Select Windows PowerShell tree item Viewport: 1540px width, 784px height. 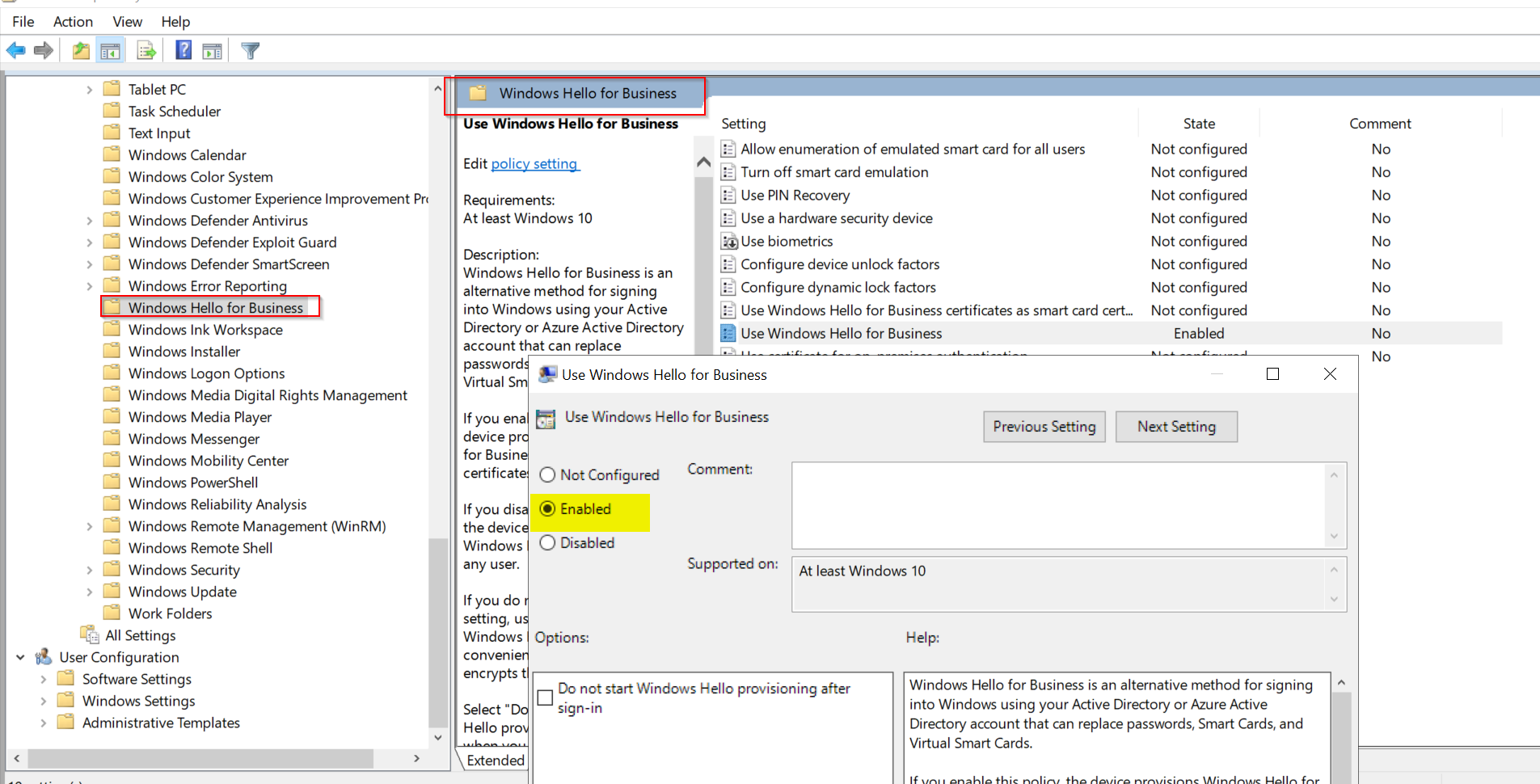193,482
